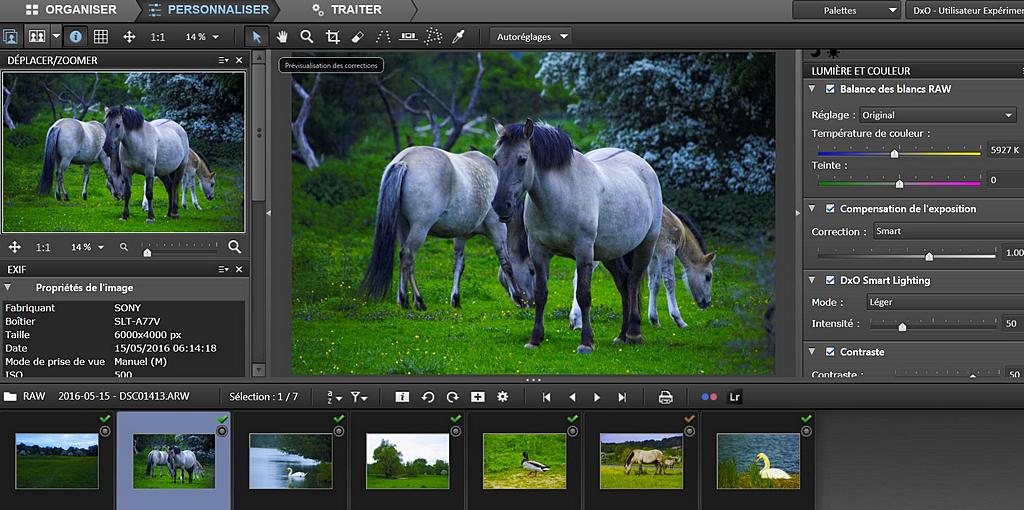This screenshot has height=510, width=1024.
Task: Select the perspective lines tool
Action: tap(383, 37)
